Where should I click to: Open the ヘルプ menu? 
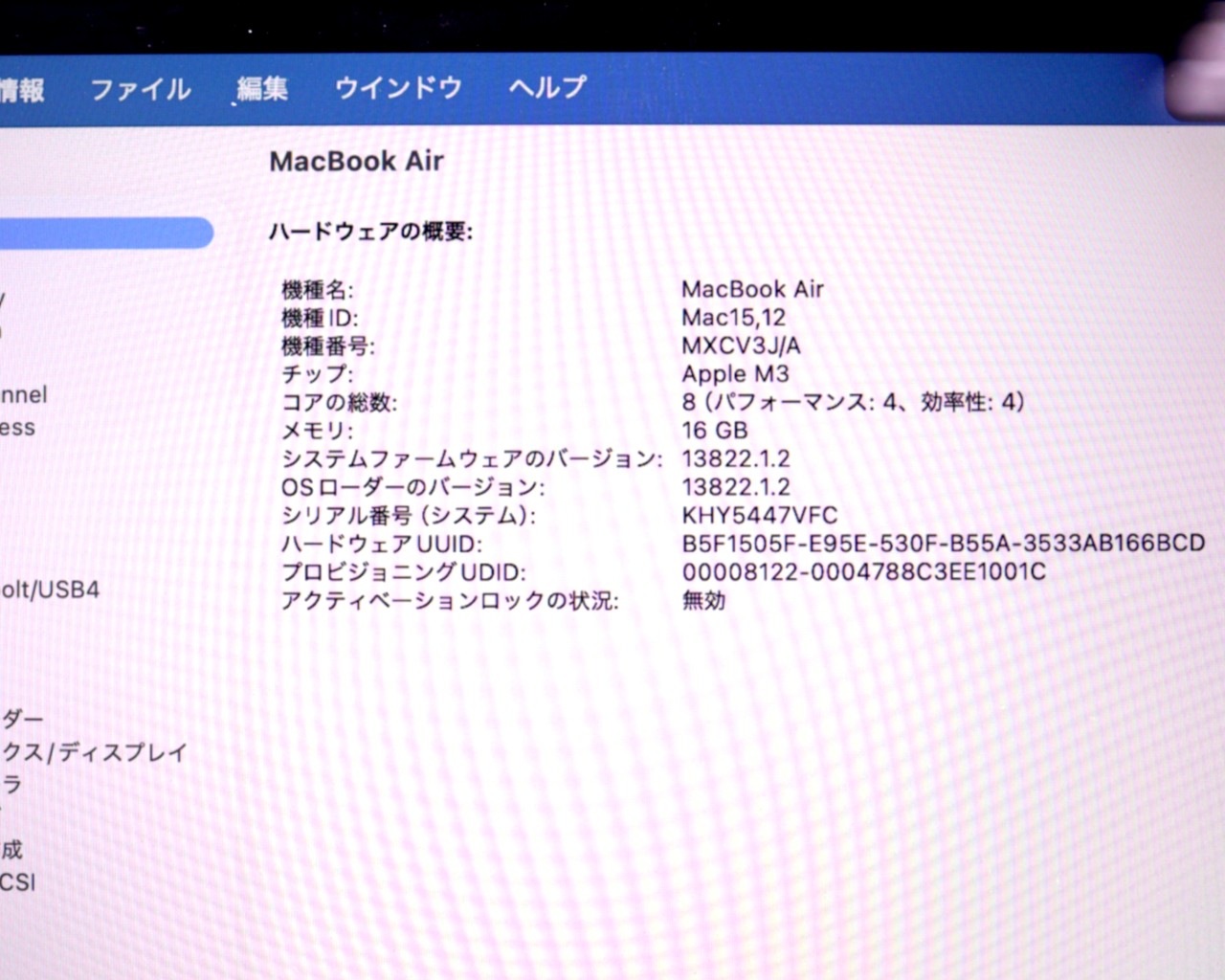[x=547, y=87]
